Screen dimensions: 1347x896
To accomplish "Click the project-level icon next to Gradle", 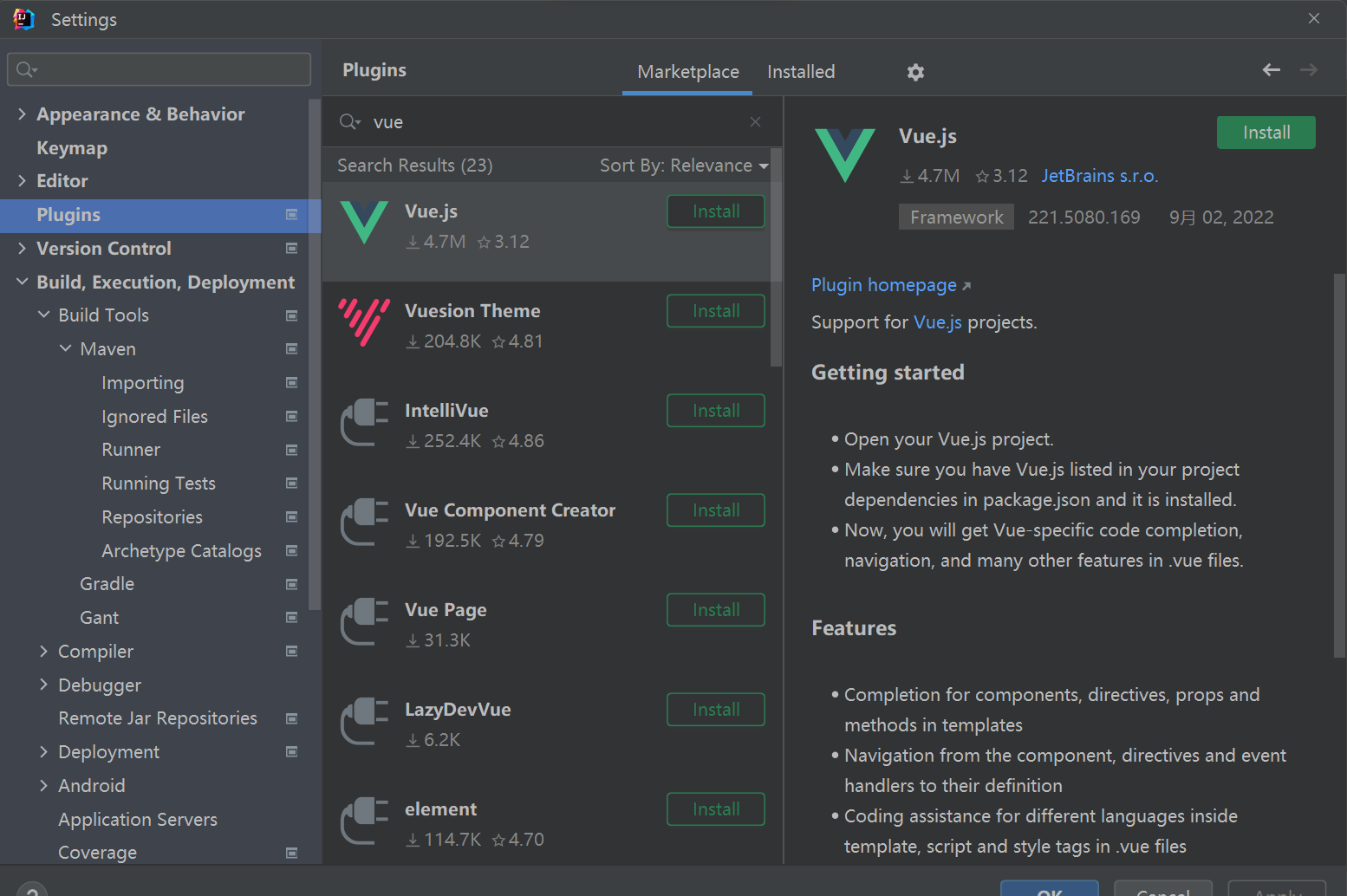I will pos(292,584).
